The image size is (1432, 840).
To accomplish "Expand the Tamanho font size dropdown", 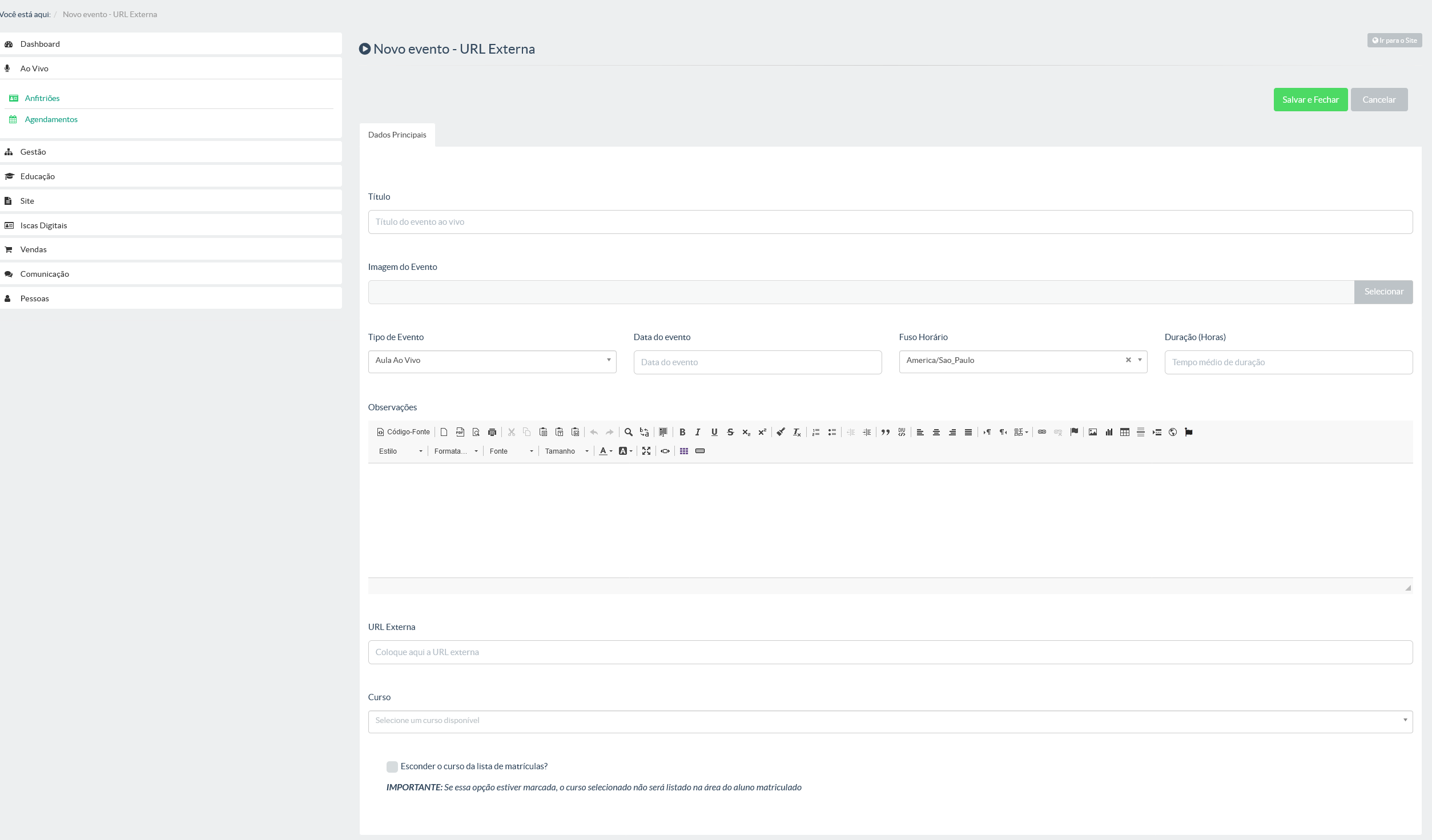I will pos(566,451).
